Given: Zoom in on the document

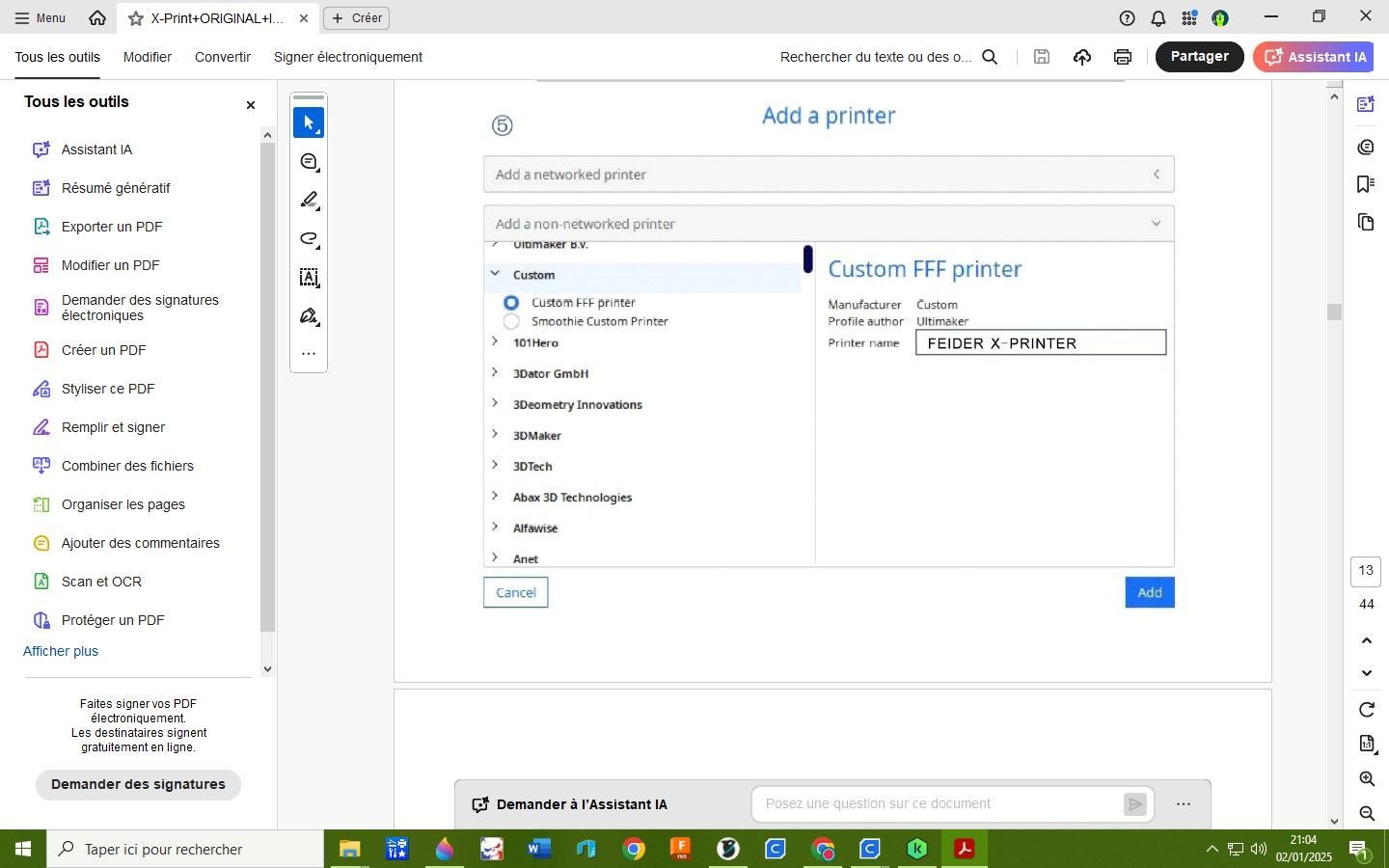Looking at the screenshot, I should tap(1367, 779).
